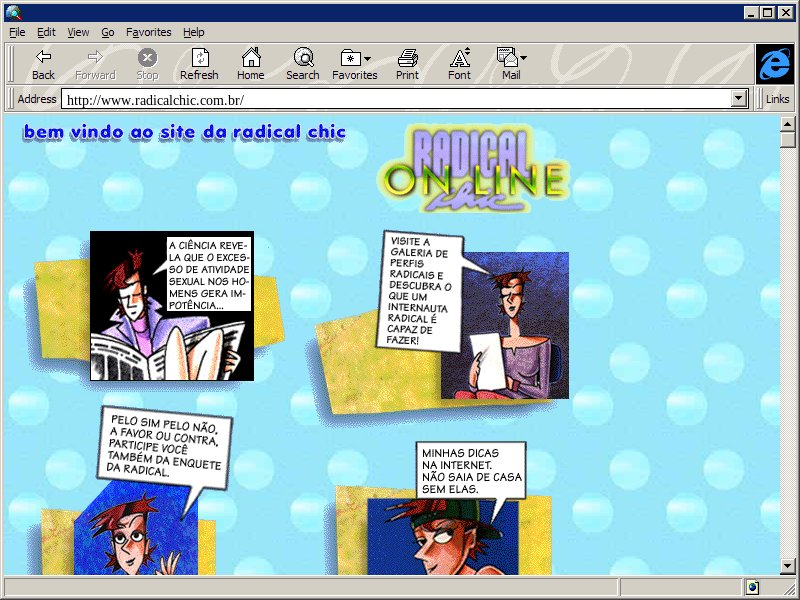Viewport: 800px width, 600px height.
Task: Click the Internet Explorer logo icon
Action: click(773, 64)
